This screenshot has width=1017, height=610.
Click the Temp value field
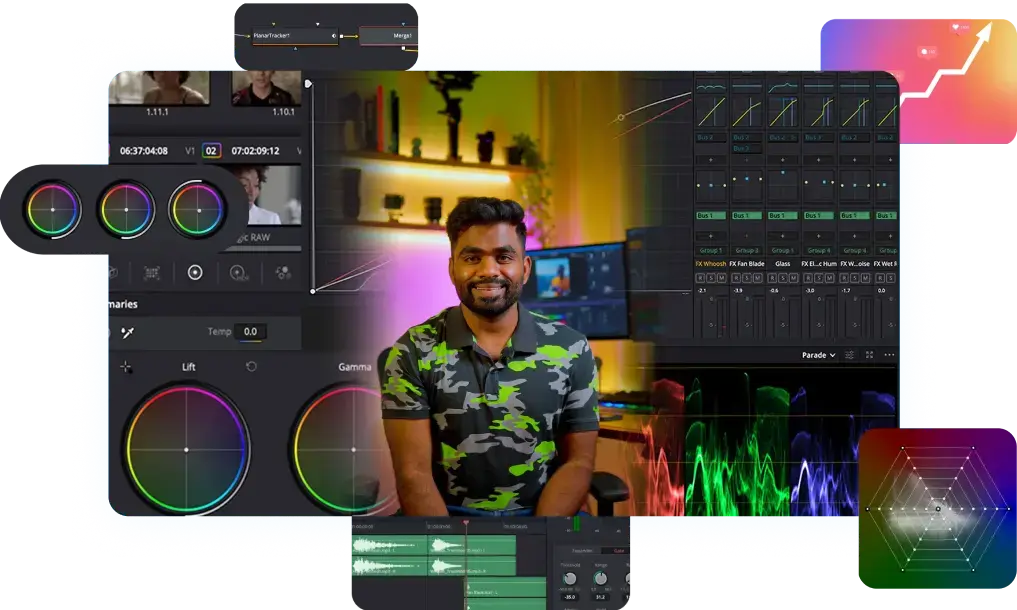tap(250, 332)
